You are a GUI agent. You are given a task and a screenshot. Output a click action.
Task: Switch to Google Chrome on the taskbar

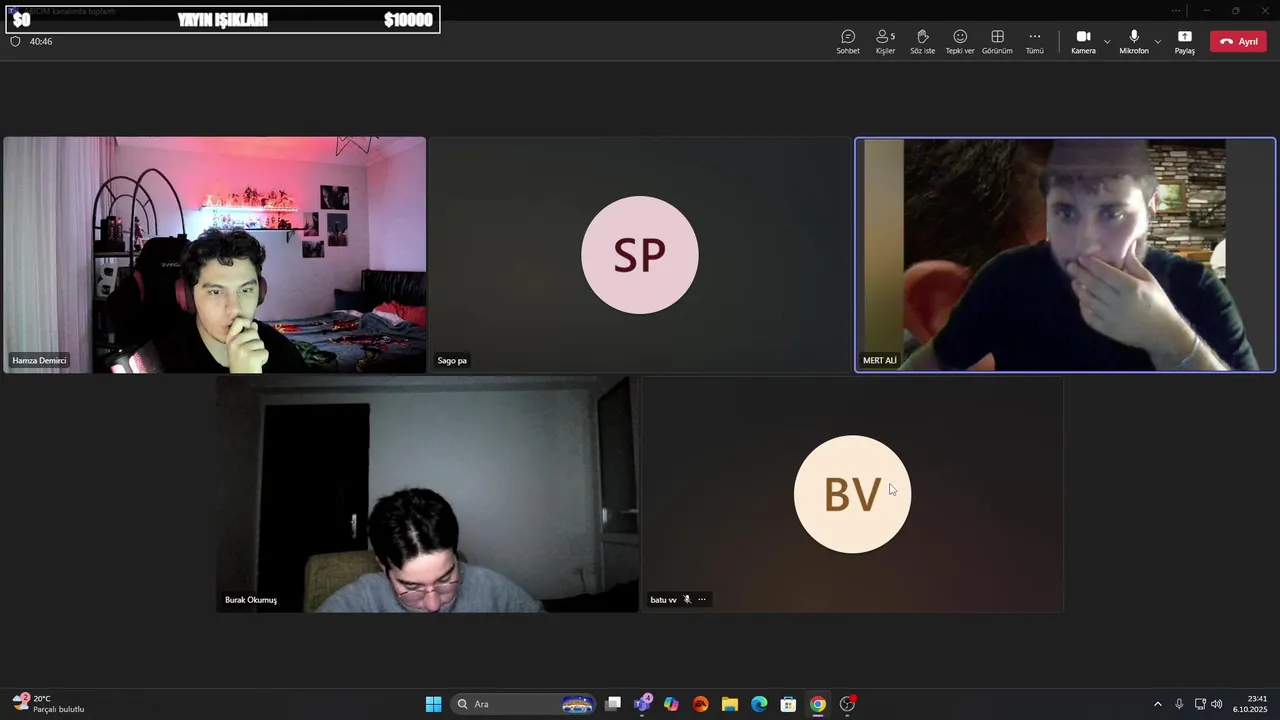pos(818,704)
